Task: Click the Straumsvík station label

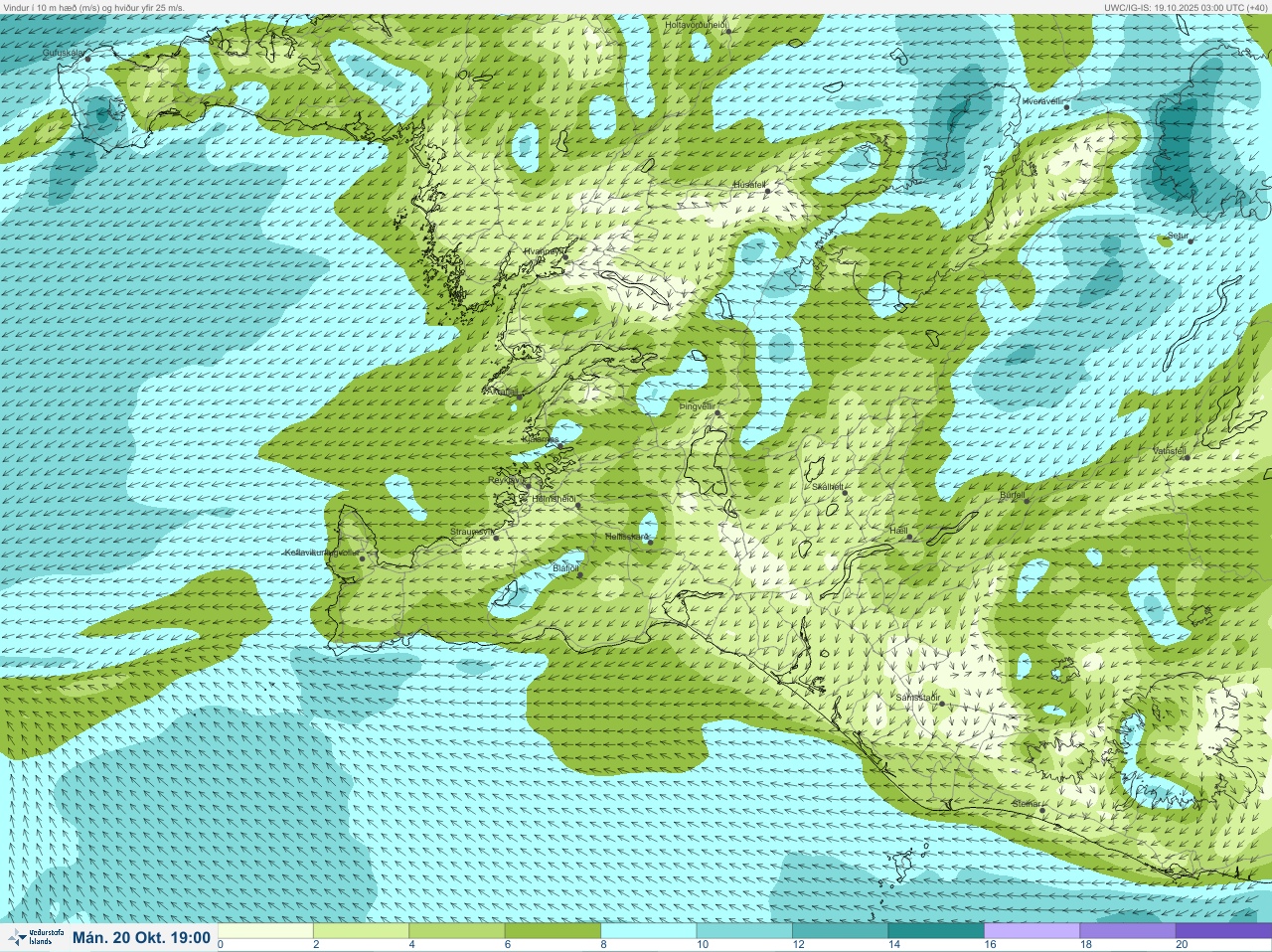Action: (x=472, y=532)
